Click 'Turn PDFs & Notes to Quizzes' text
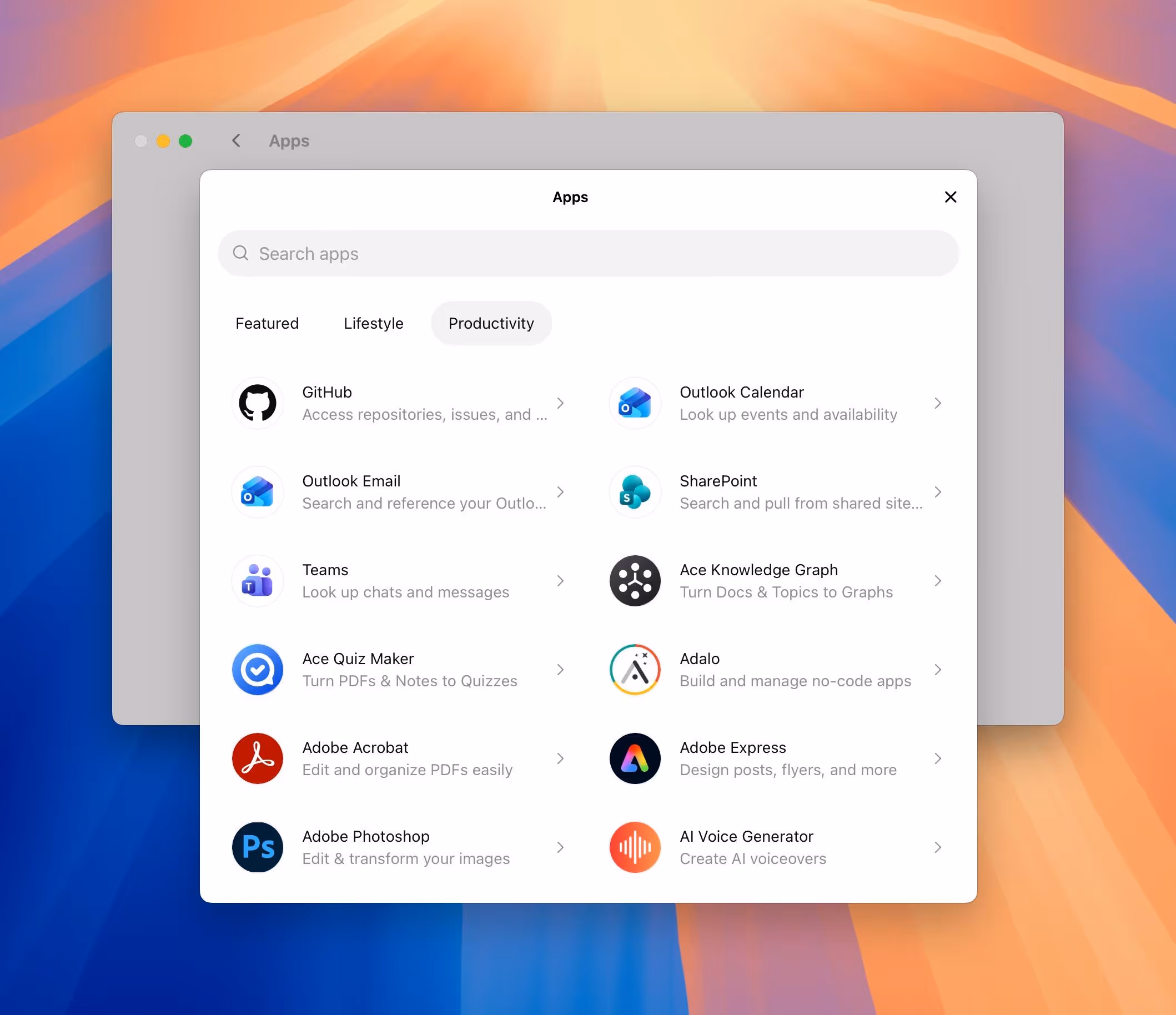Screen dimensions: 1176x1015 tap(410, 681)
